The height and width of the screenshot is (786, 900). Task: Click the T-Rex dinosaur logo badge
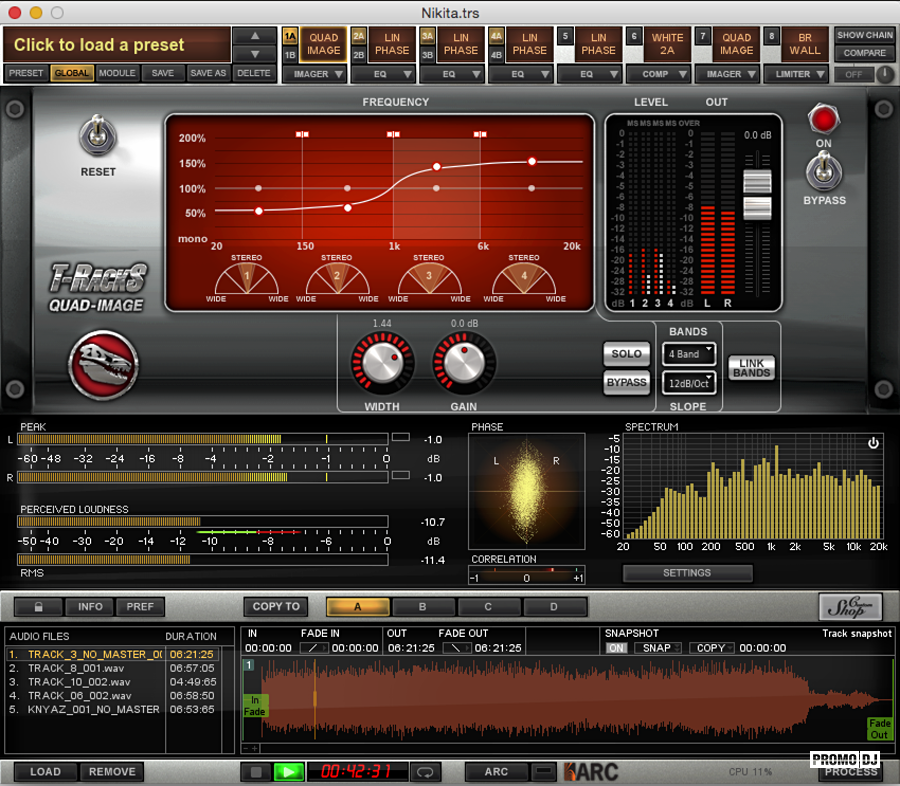click(x=103, y=365)
